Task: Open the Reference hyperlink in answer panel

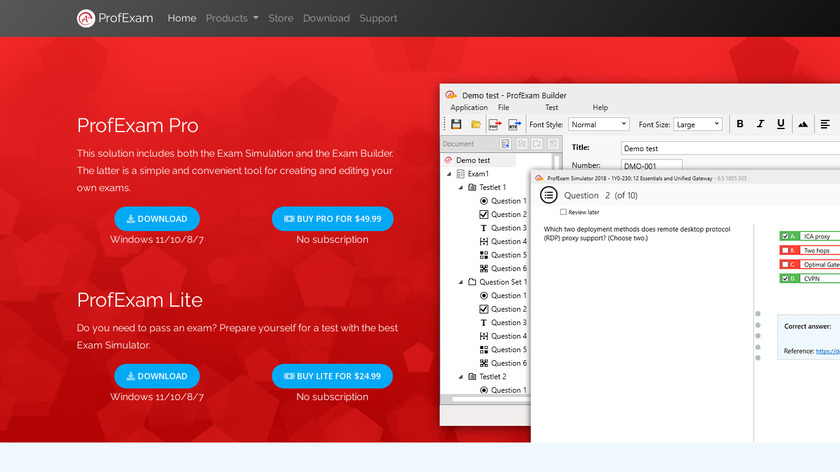Action: click(828, 351)
